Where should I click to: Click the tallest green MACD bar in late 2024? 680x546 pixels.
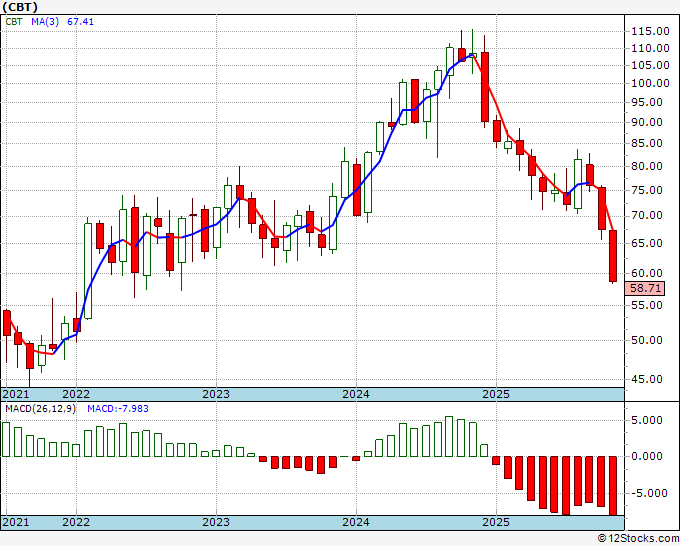(x=449, y=437)
